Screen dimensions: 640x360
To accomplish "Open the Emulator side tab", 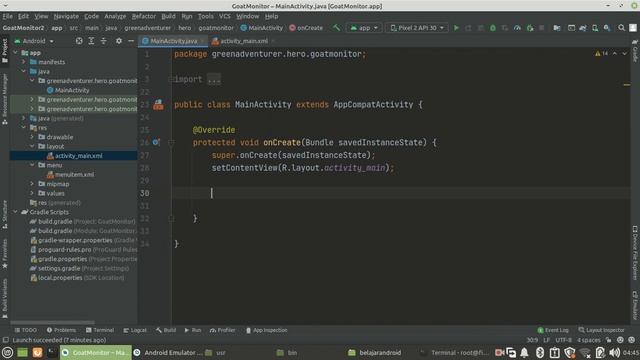I will 635,305.
